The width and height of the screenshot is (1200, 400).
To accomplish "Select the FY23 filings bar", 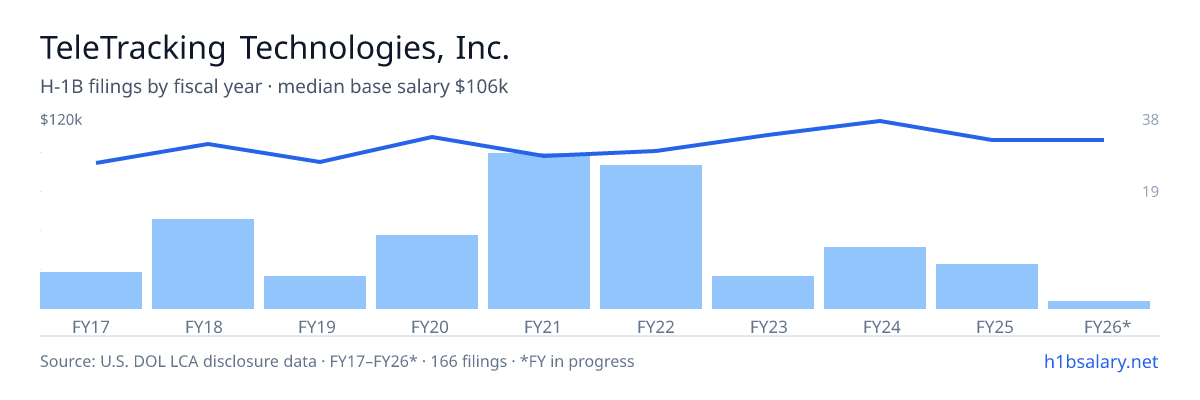I will click(x=763, y=292).
